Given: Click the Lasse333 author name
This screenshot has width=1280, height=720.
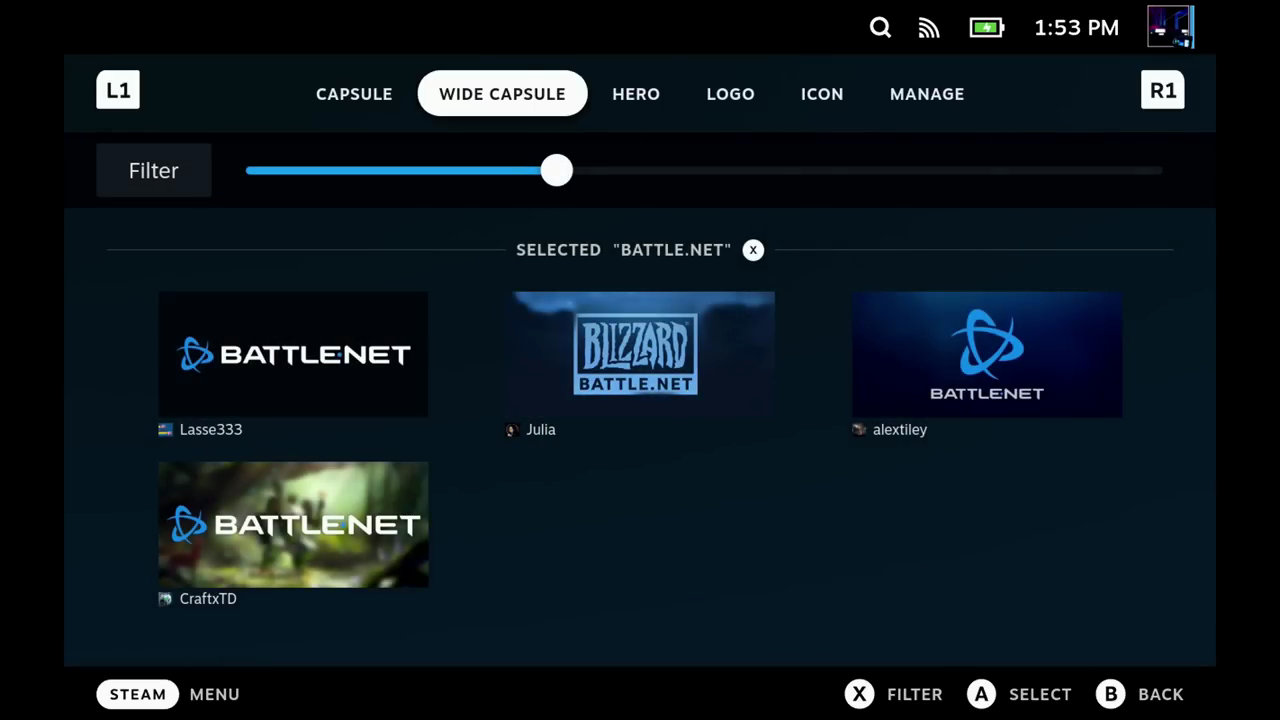Looking at the screenshot, I should [211, 430].
